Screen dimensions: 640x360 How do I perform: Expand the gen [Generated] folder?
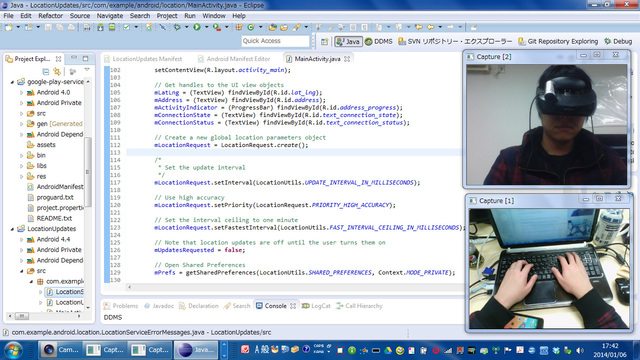[21, 124]
